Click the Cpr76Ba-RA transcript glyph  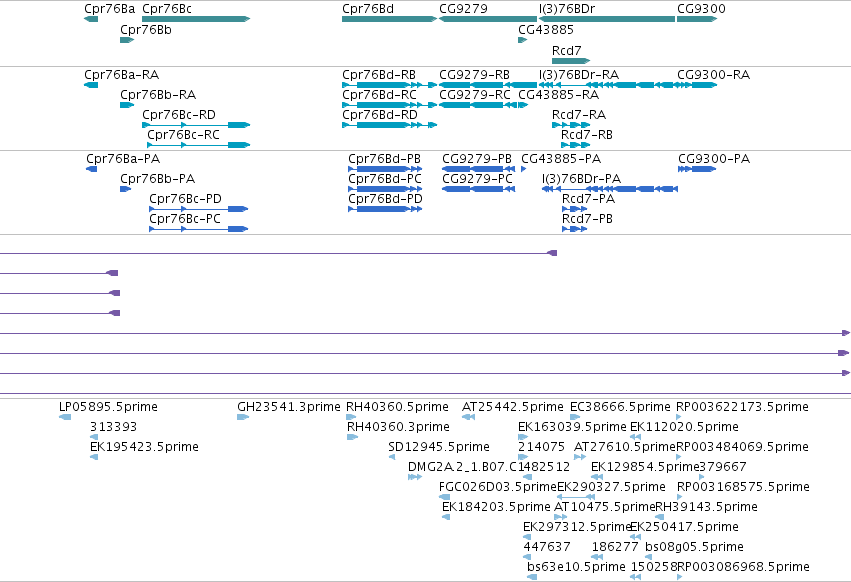pyautogui.click(x=91, y=85)
